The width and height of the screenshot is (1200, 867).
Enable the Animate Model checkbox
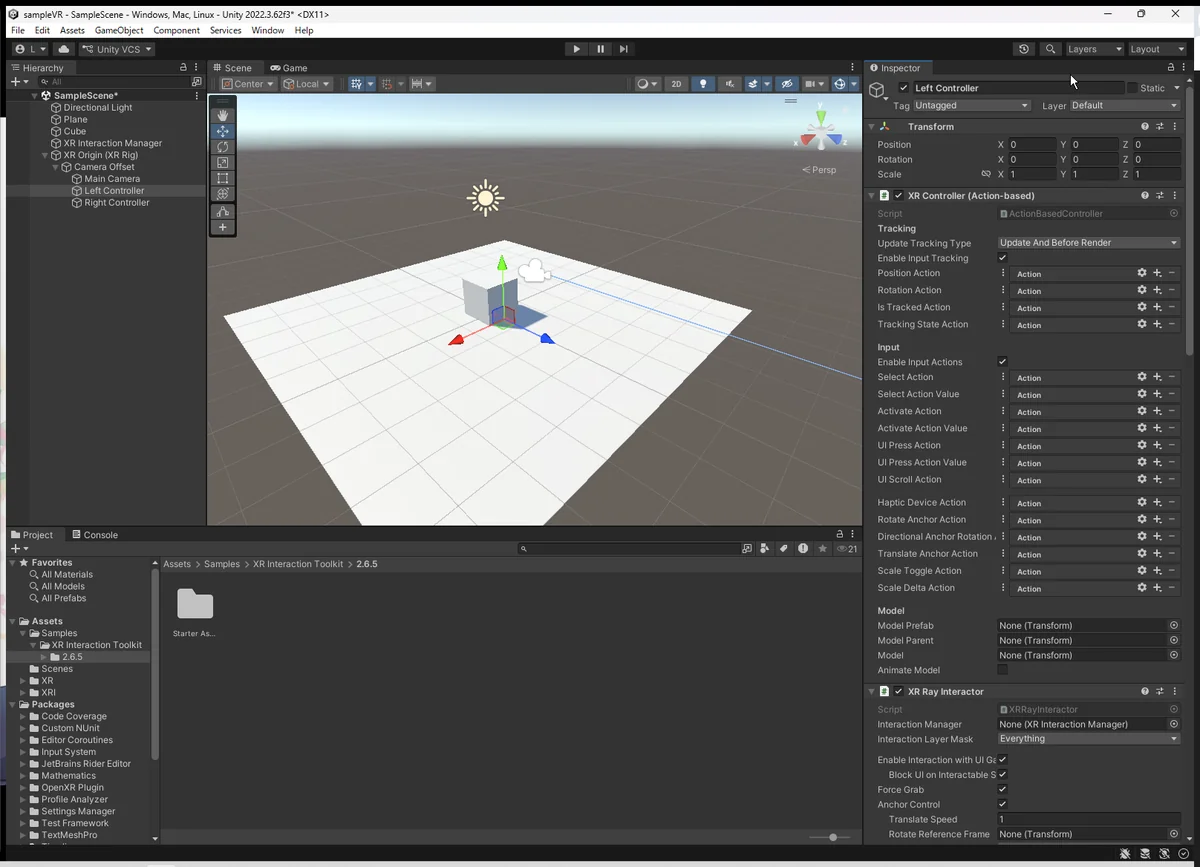[1003, 670]
